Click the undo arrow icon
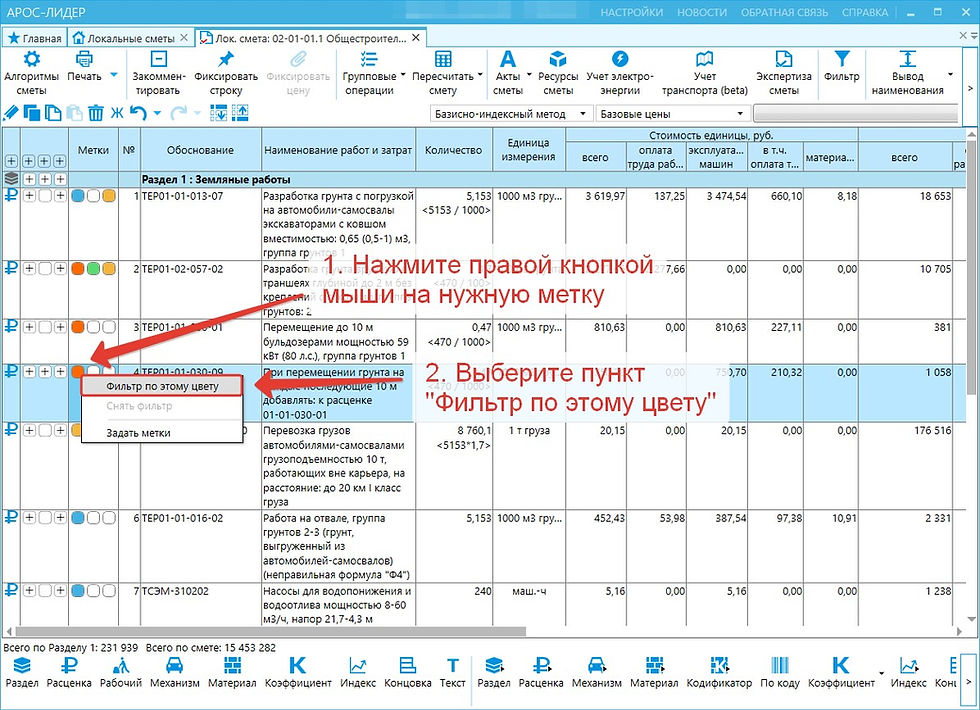This screenshot has width=980, height=710. 138,113
